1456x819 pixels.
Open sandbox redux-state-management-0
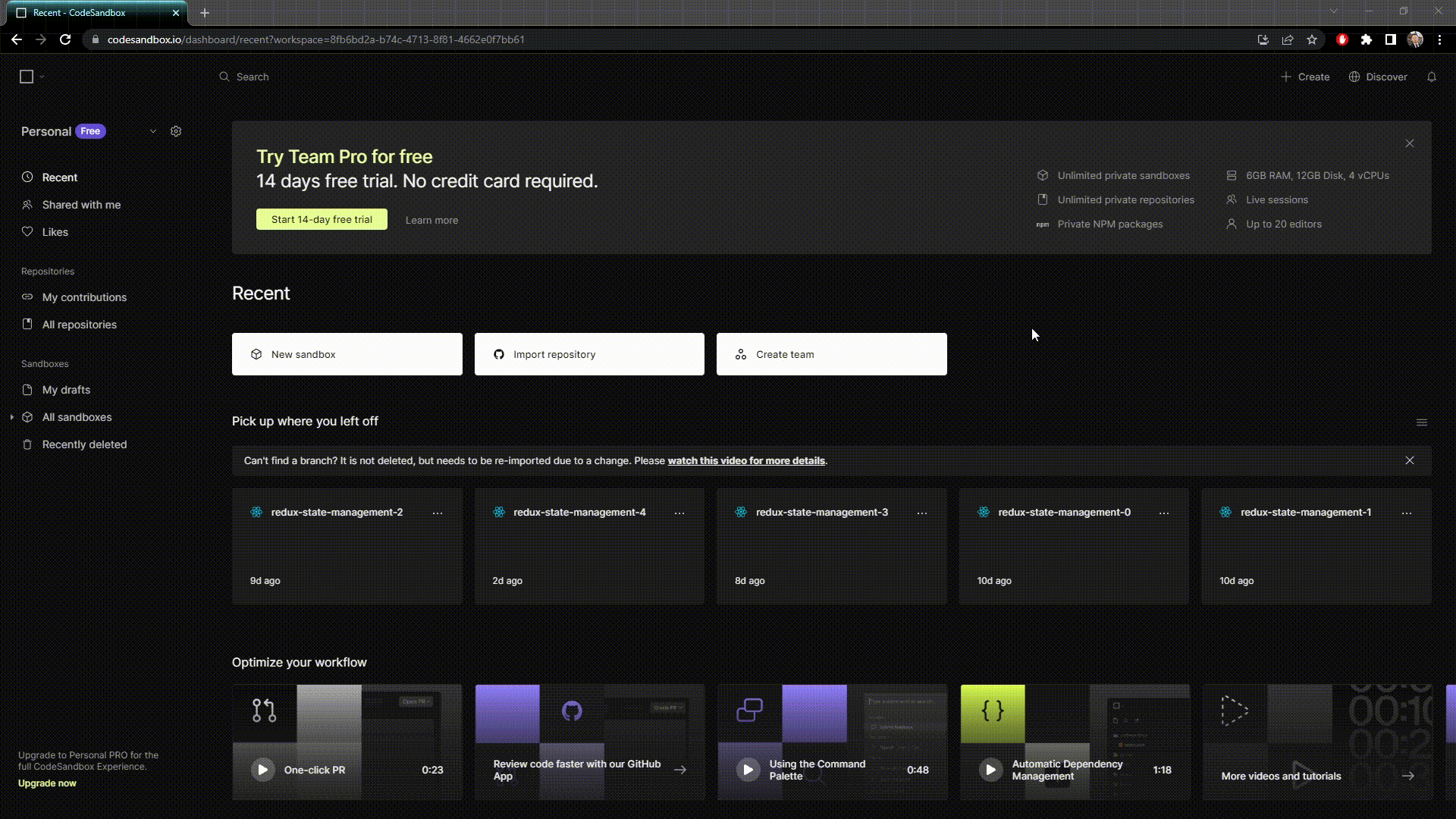1074,547
